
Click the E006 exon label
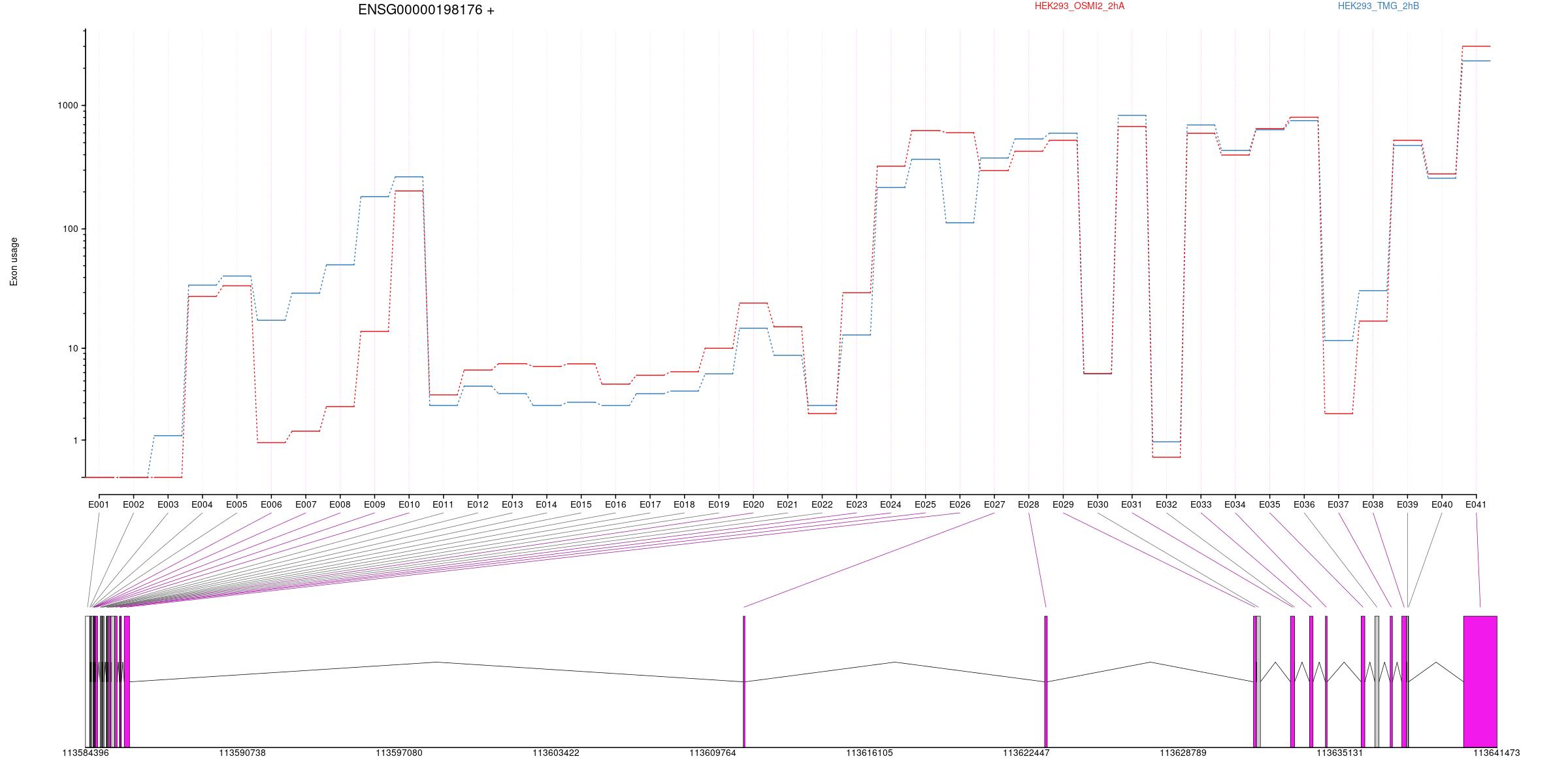(271, 504)
